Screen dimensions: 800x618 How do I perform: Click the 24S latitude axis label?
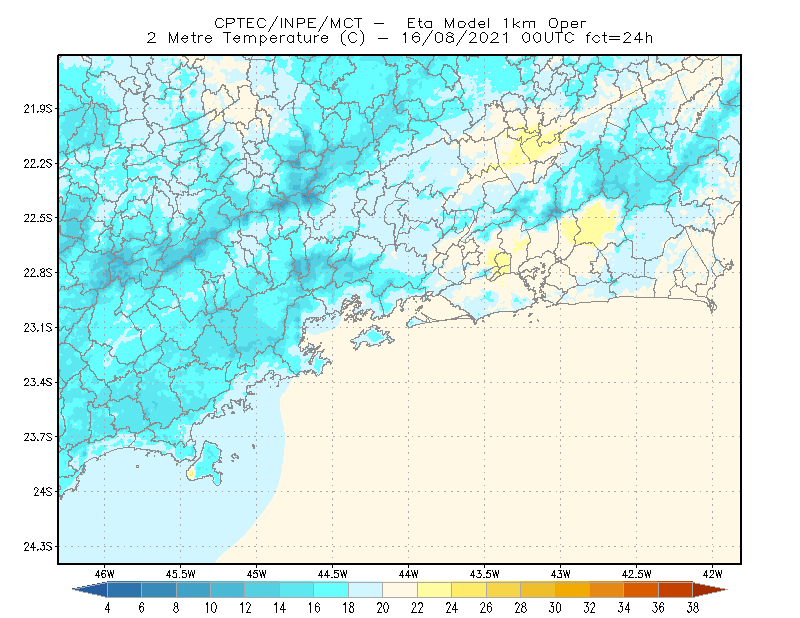click(x=42, y=491)
